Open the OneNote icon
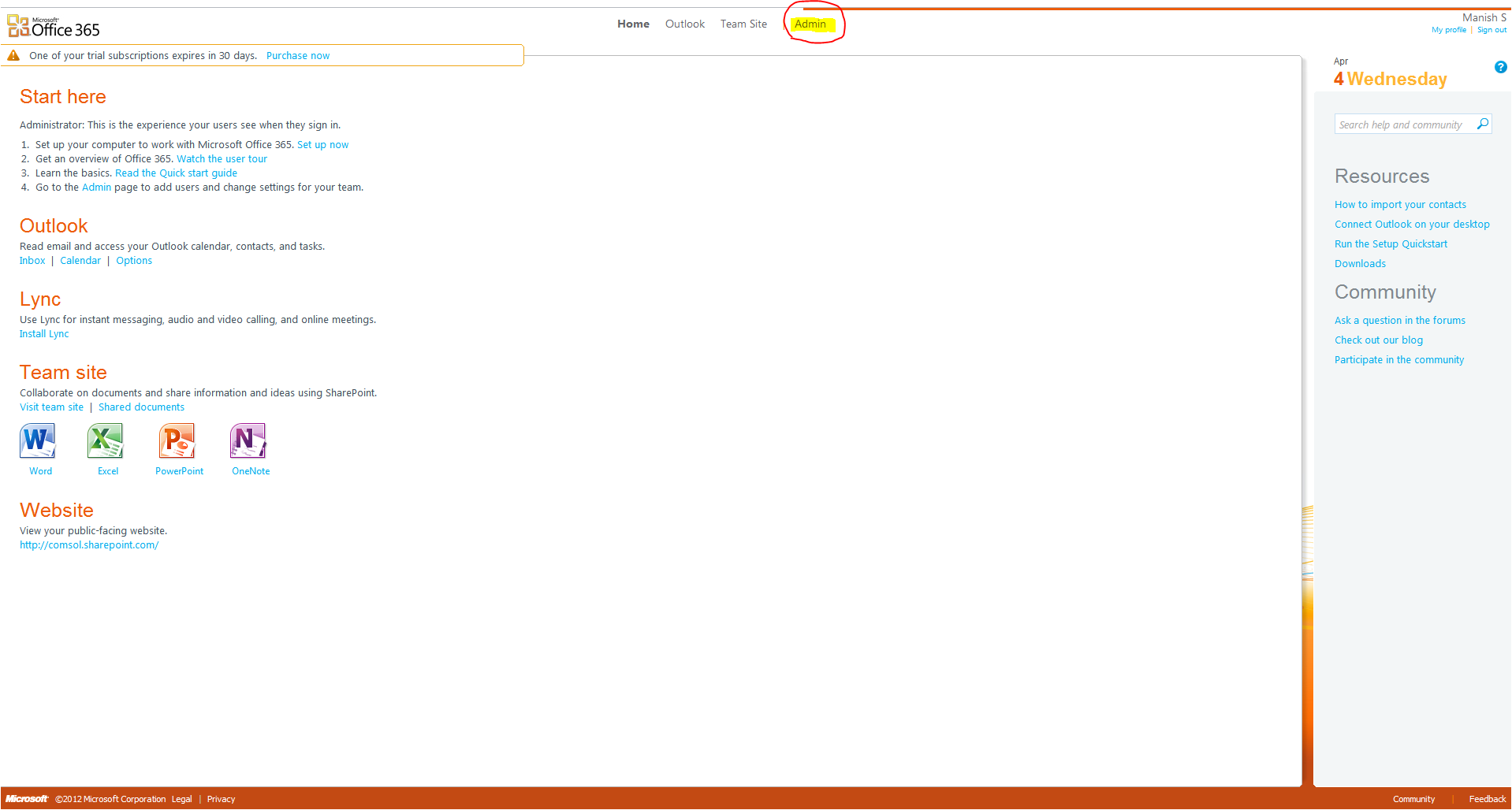The width and height of the screenshot is (1512, 810). point(248,440)
